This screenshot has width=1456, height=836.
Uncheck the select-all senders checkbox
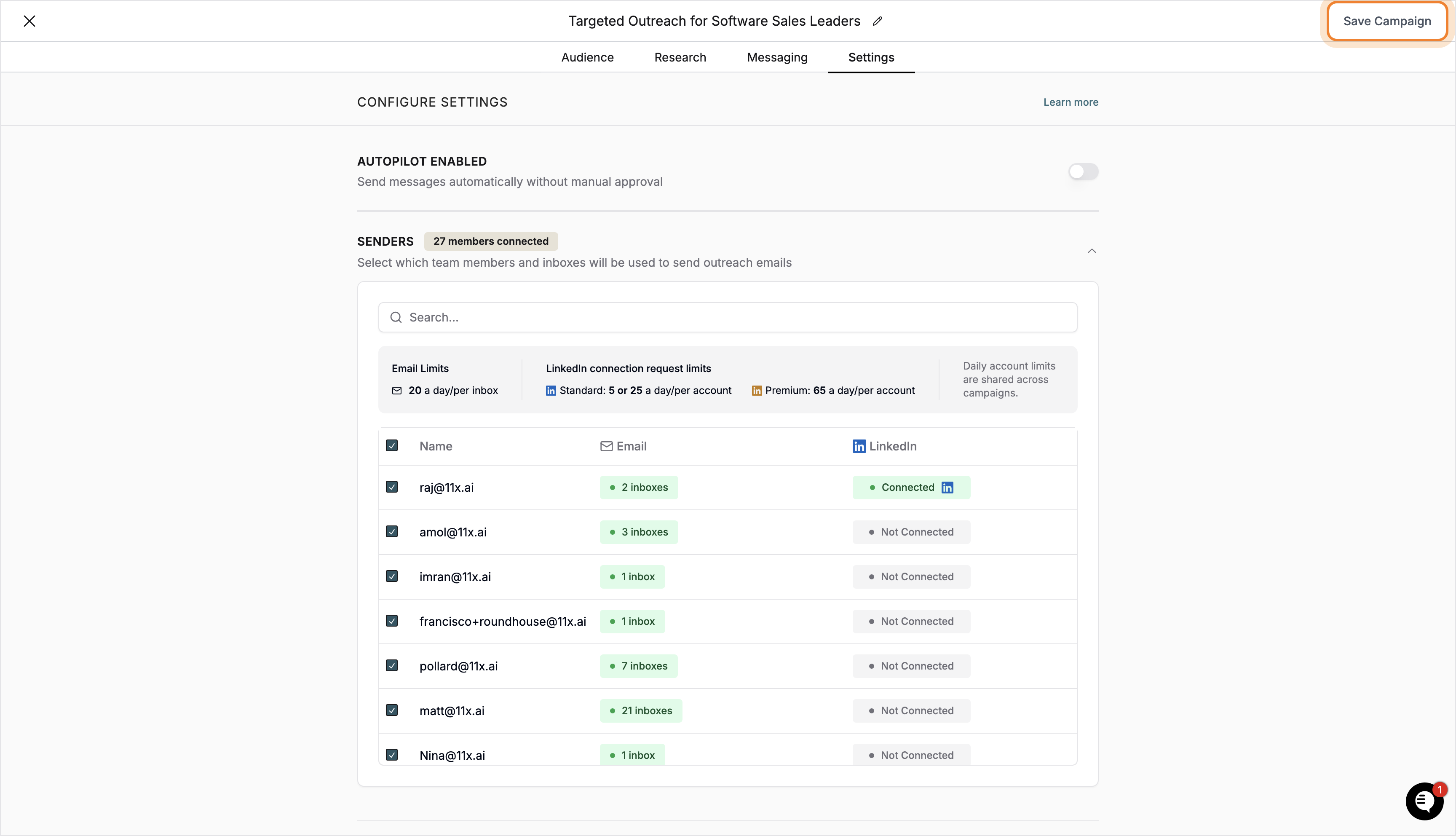(392, 445)
